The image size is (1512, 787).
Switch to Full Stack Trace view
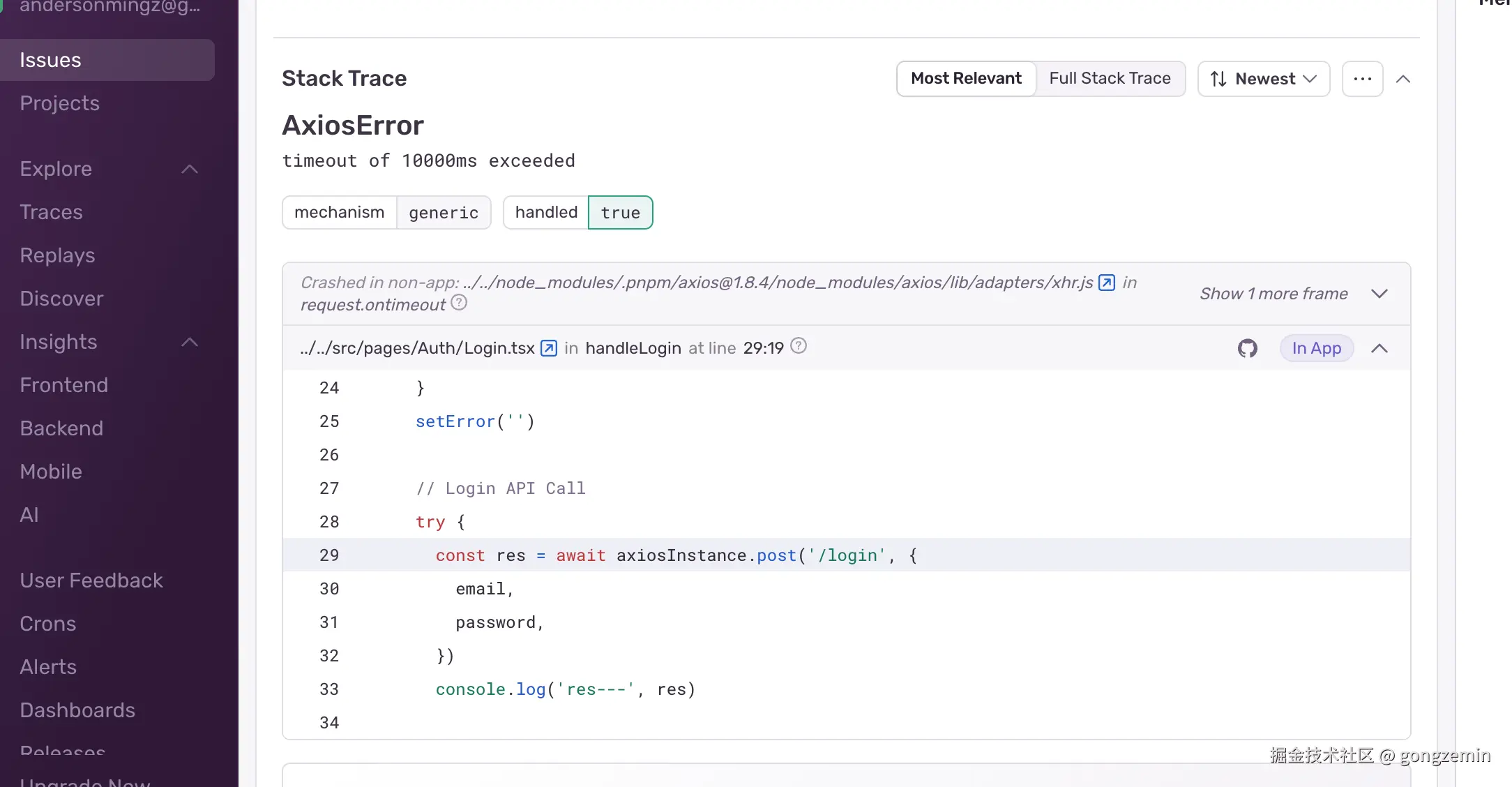(x=1110, y=79)
